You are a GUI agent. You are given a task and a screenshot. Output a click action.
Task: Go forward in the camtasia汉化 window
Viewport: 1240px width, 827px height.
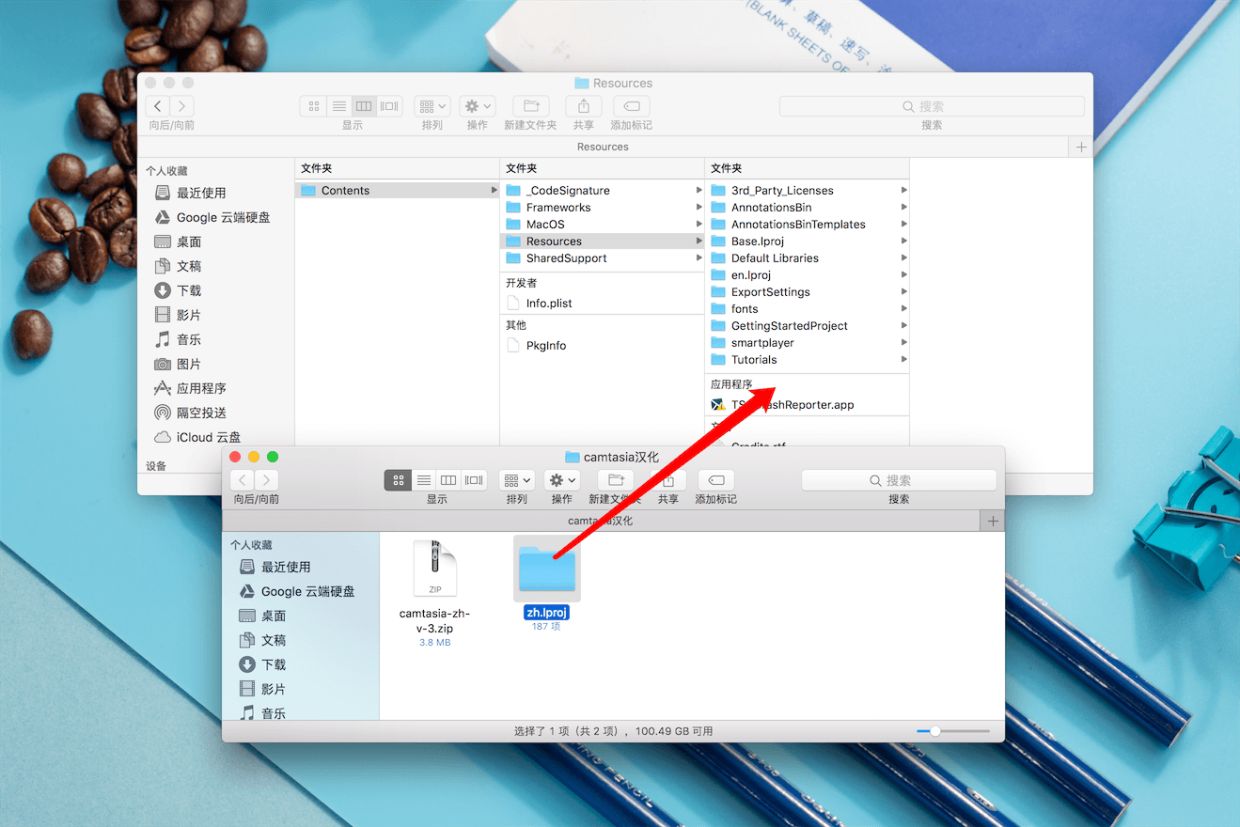pos(267,480)
